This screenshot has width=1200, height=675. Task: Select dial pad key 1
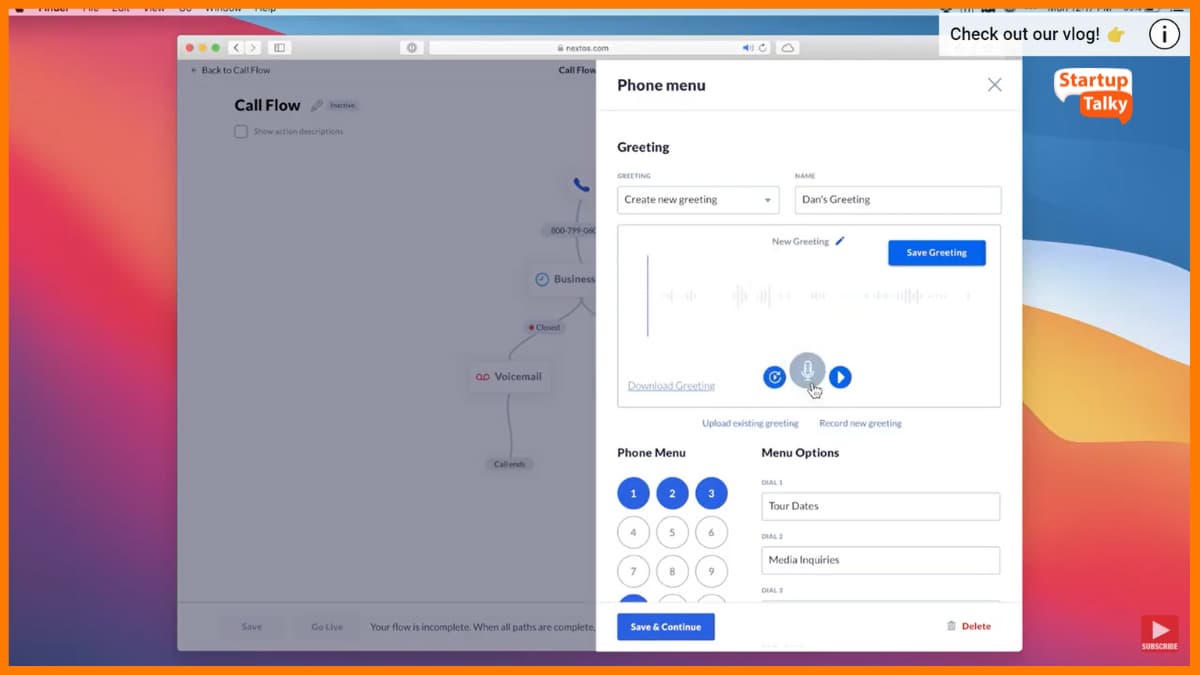click(633, 493)
